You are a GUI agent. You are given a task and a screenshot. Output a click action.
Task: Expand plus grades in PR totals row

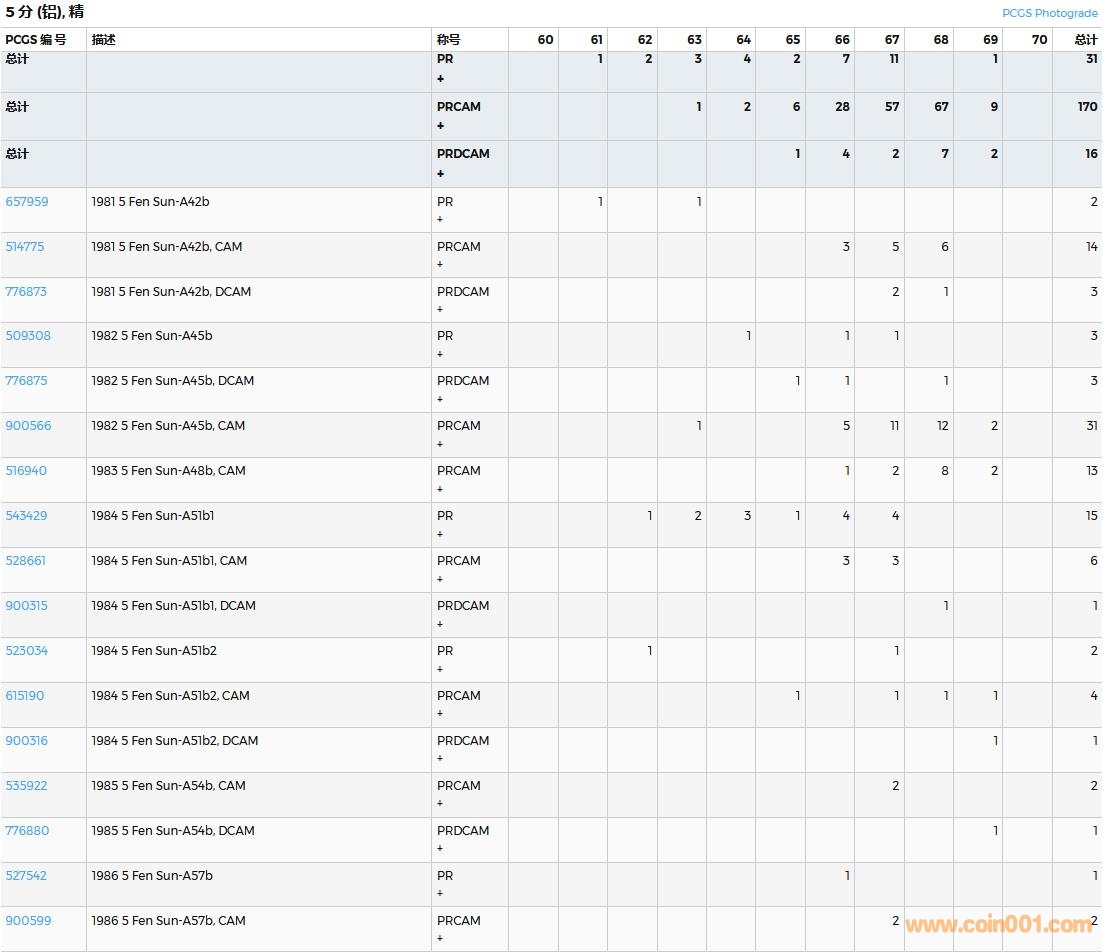click(x=441, y=79)
